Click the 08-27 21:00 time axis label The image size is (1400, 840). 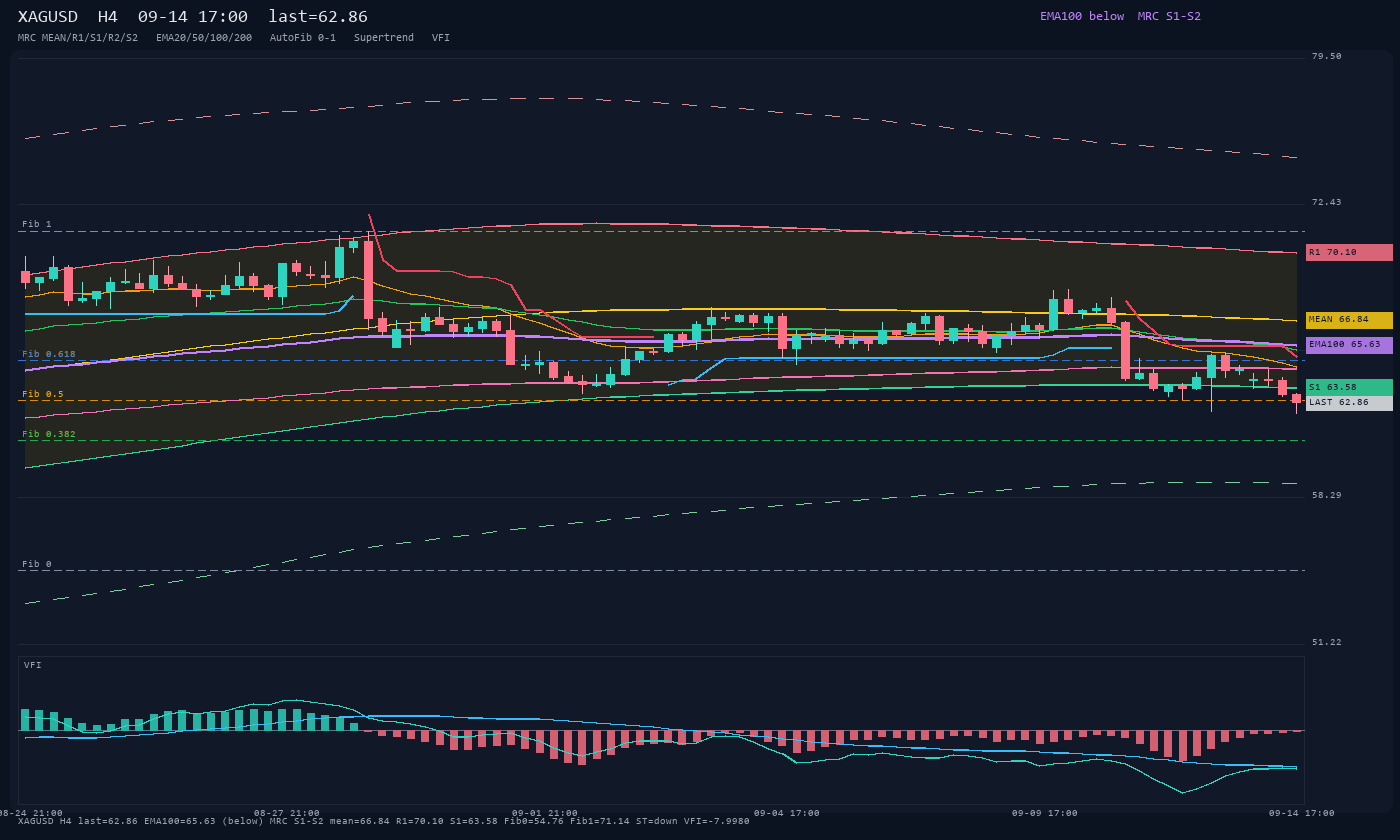tap(287, 813)
